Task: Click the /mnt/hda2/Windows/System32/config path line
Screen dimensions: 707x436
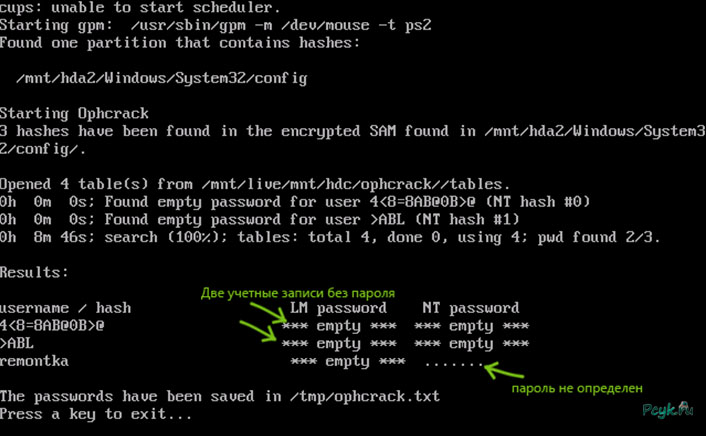Action: click(162, 78)
